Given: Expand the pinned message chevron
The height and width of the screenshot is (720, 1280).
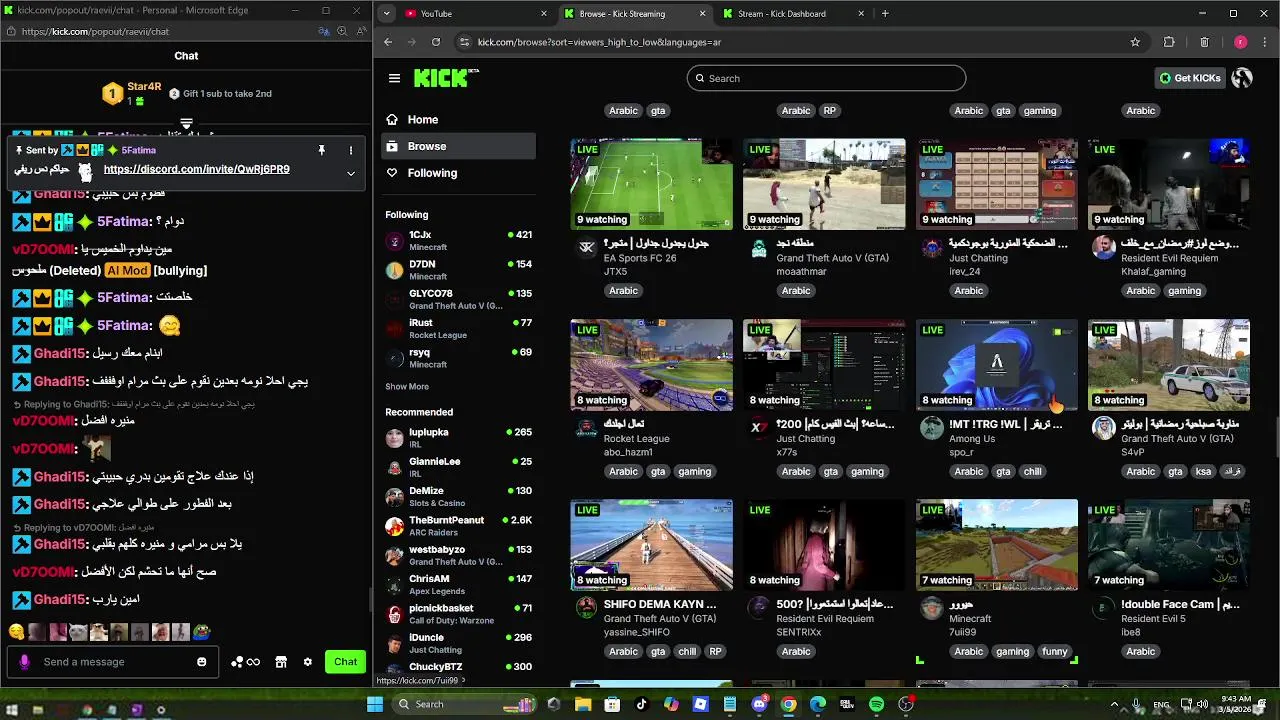Looking at the screenshot, I should coord(351,173).
